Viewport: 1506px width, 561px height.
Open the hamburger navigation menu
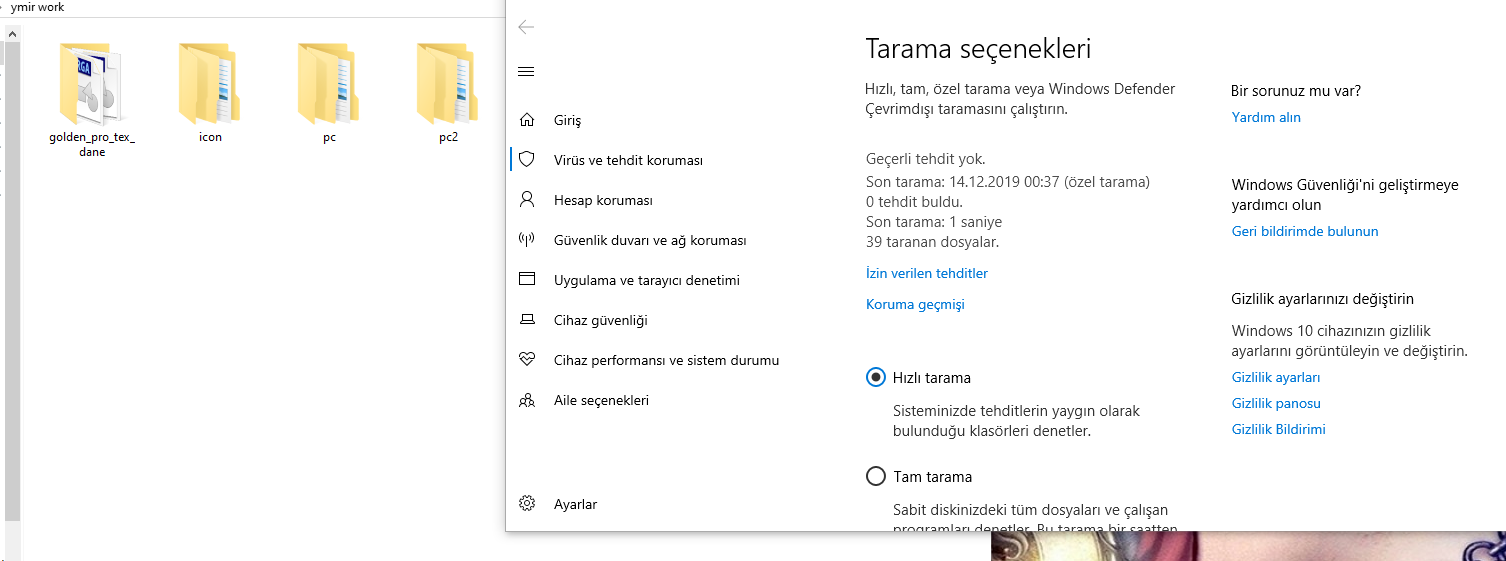click(526, 72)
